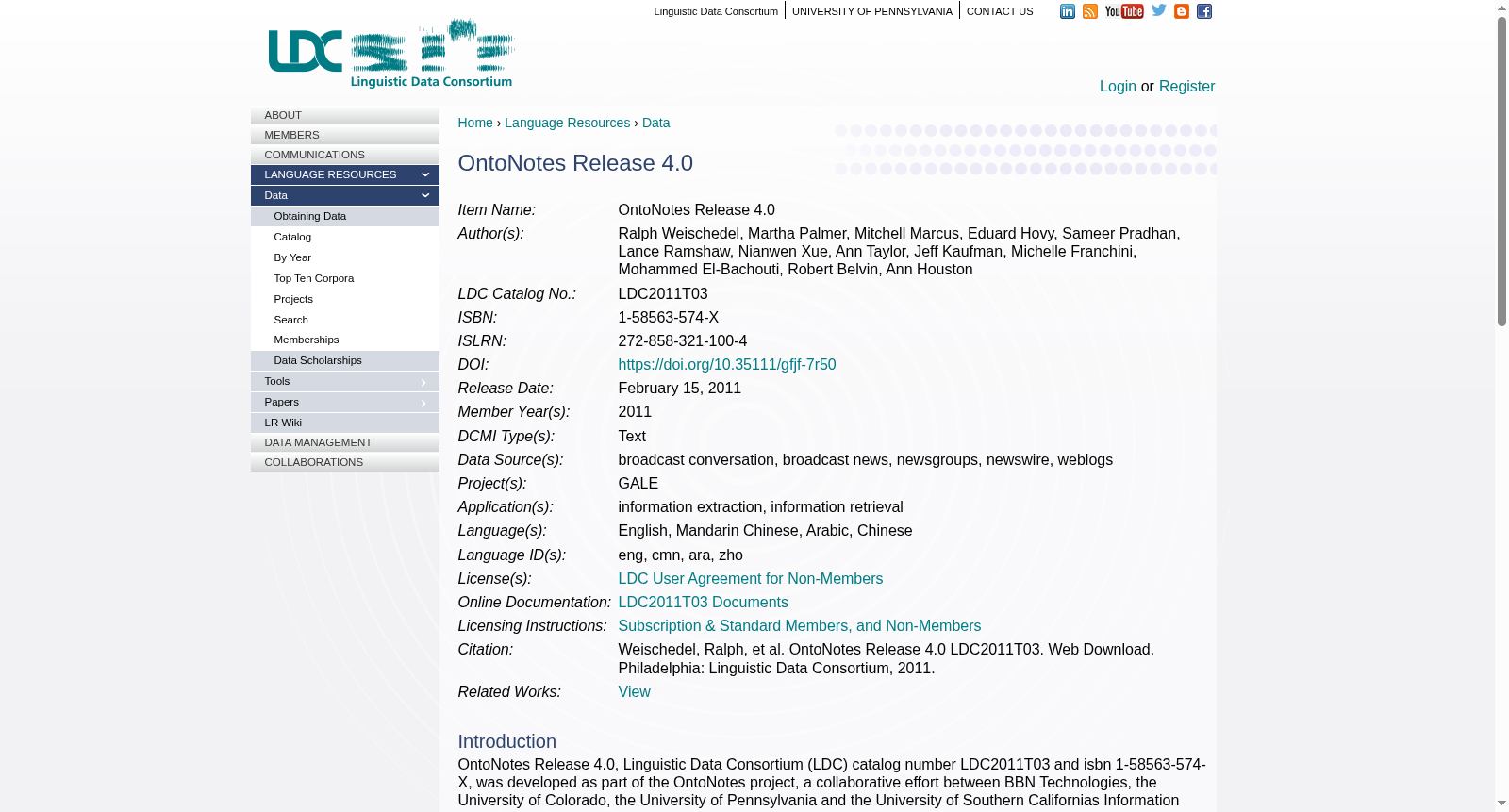
Task: Collapse the Language Resources sidebar chevron
Action: coord(425,174)
